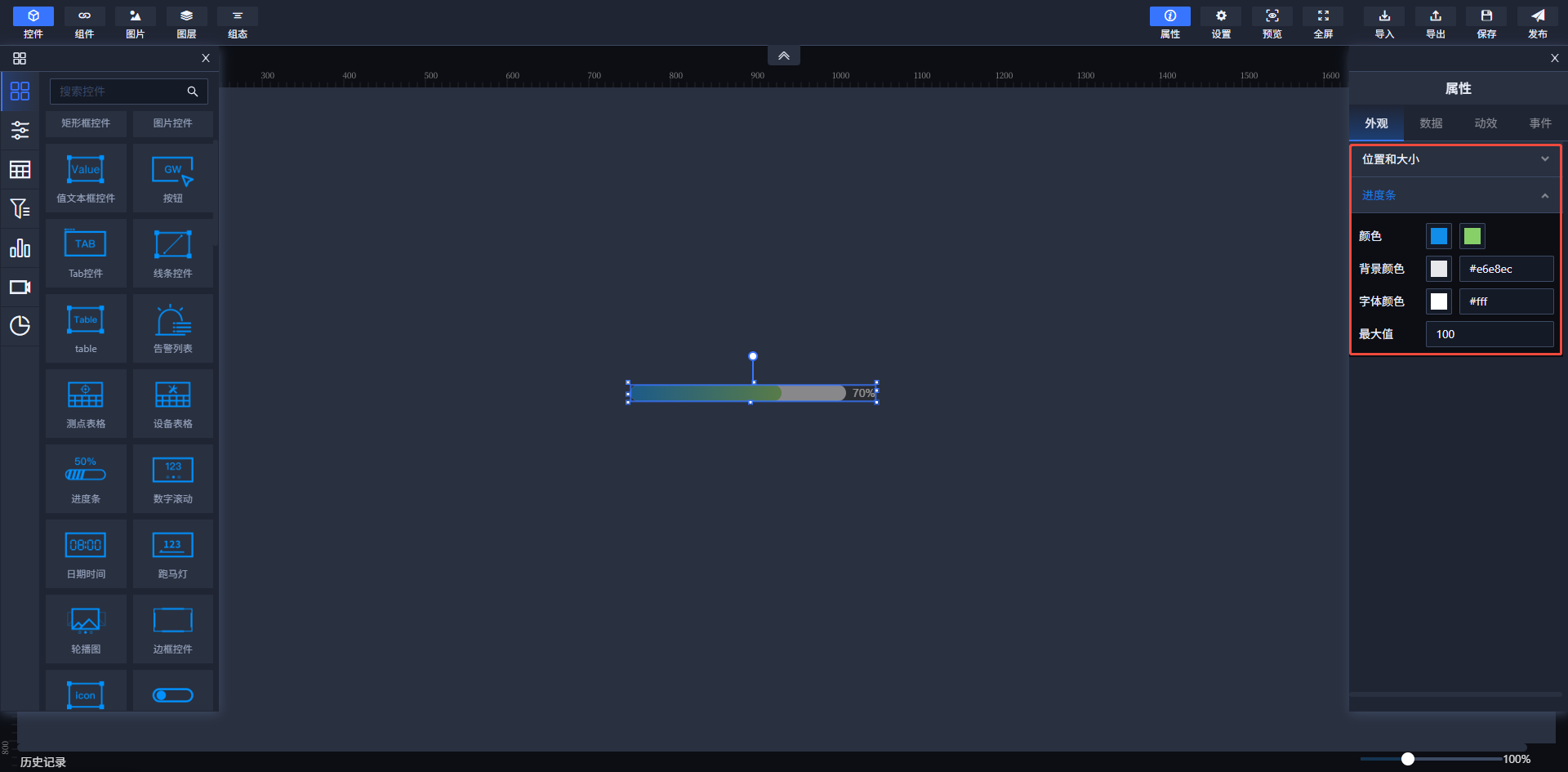Image resolution: width=1568 pixels, height=772 pixels.
Task: Toggle the 属性 properties panel button
Action: [x=1169, y=23]
